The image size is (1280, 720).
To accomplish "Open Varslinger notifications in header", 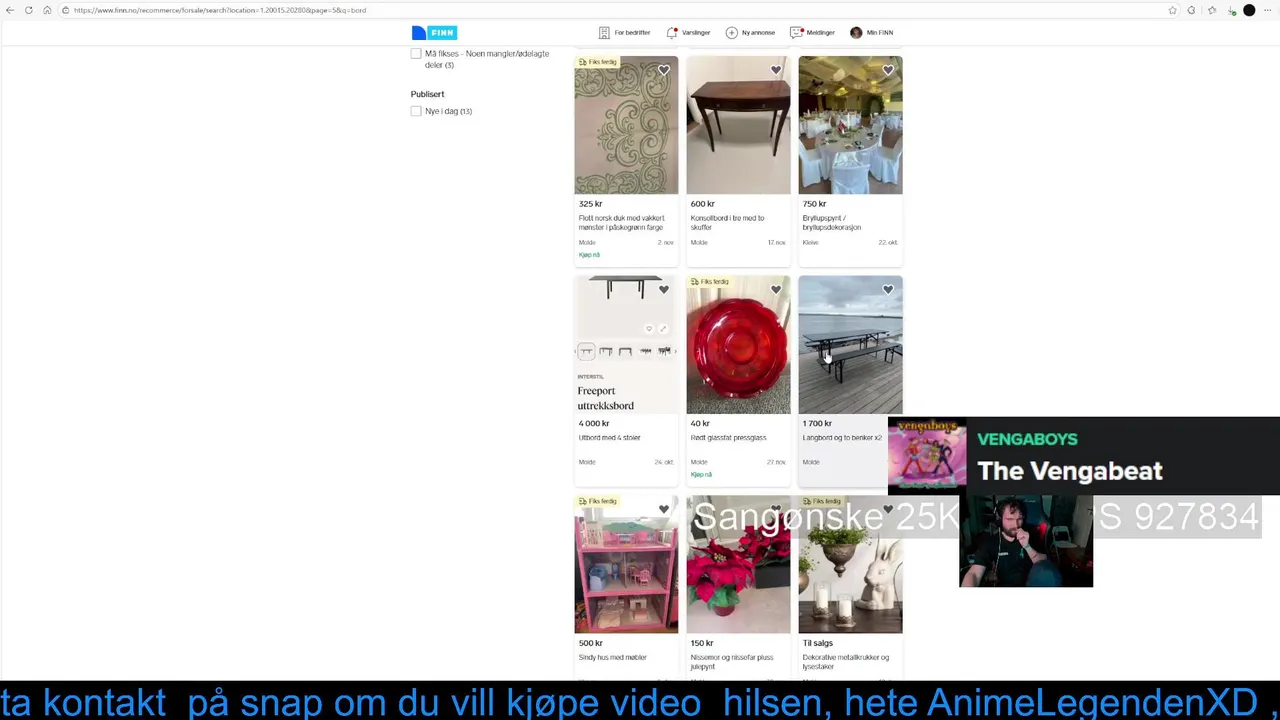I will tap(688, 33).
